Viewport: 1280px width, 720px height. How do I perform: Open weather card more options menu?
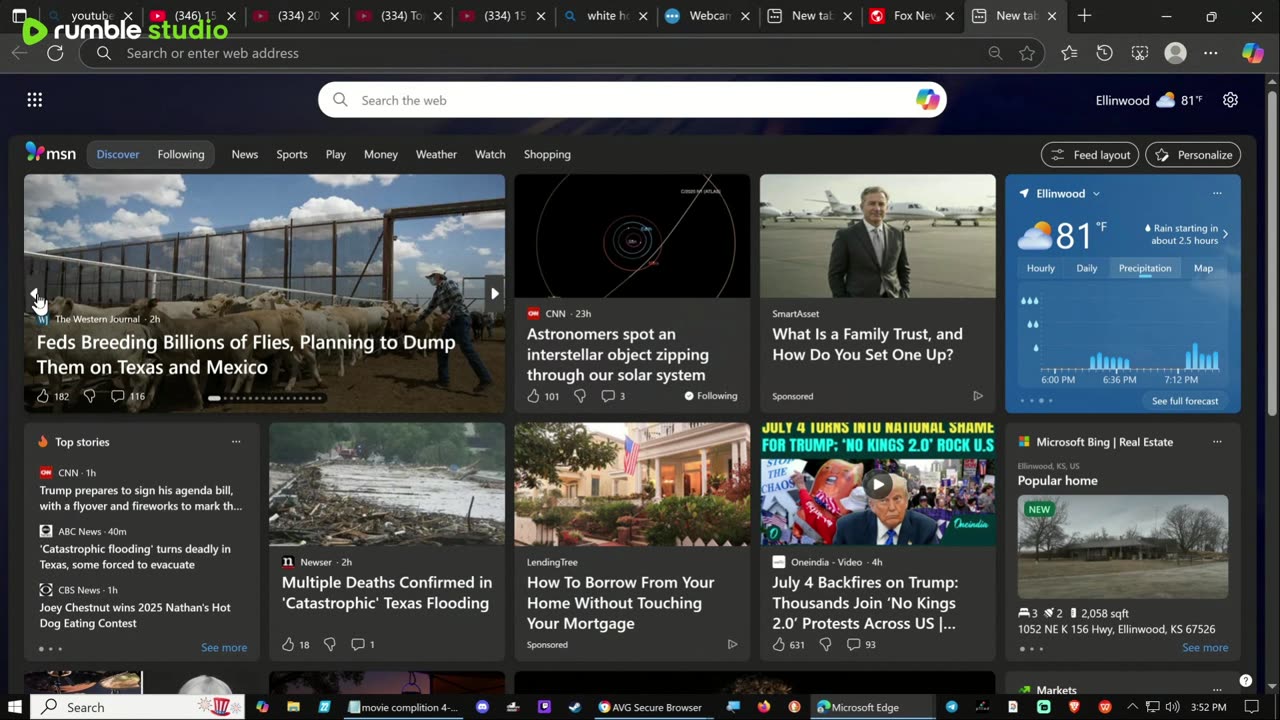pyautogui.click(x=1217, y=194)
